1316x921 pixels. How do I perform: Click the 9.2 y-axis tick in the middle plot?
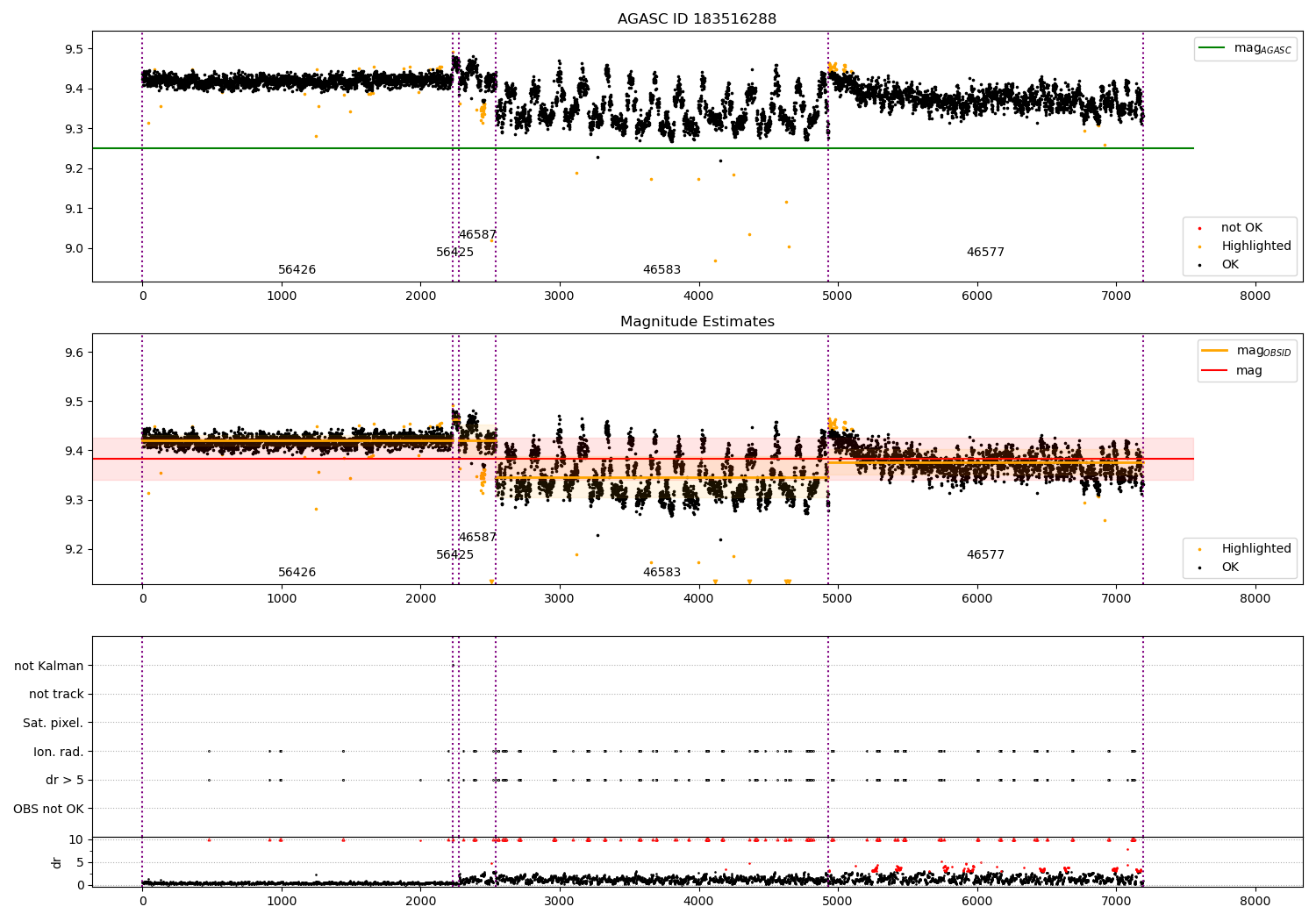point(74,550)
